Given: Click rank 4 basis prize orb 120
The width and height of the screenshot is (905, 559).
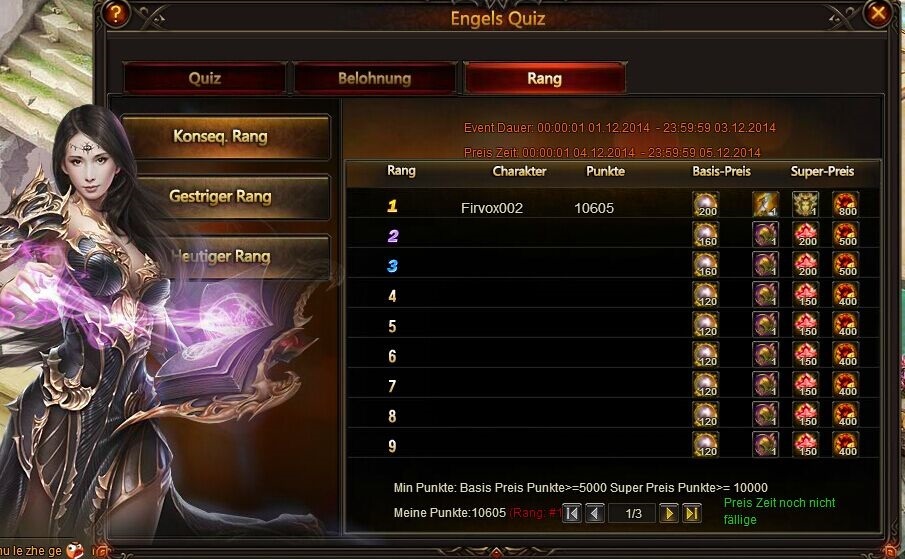Looking at the screenshot, I should click(x=705, y=294).
